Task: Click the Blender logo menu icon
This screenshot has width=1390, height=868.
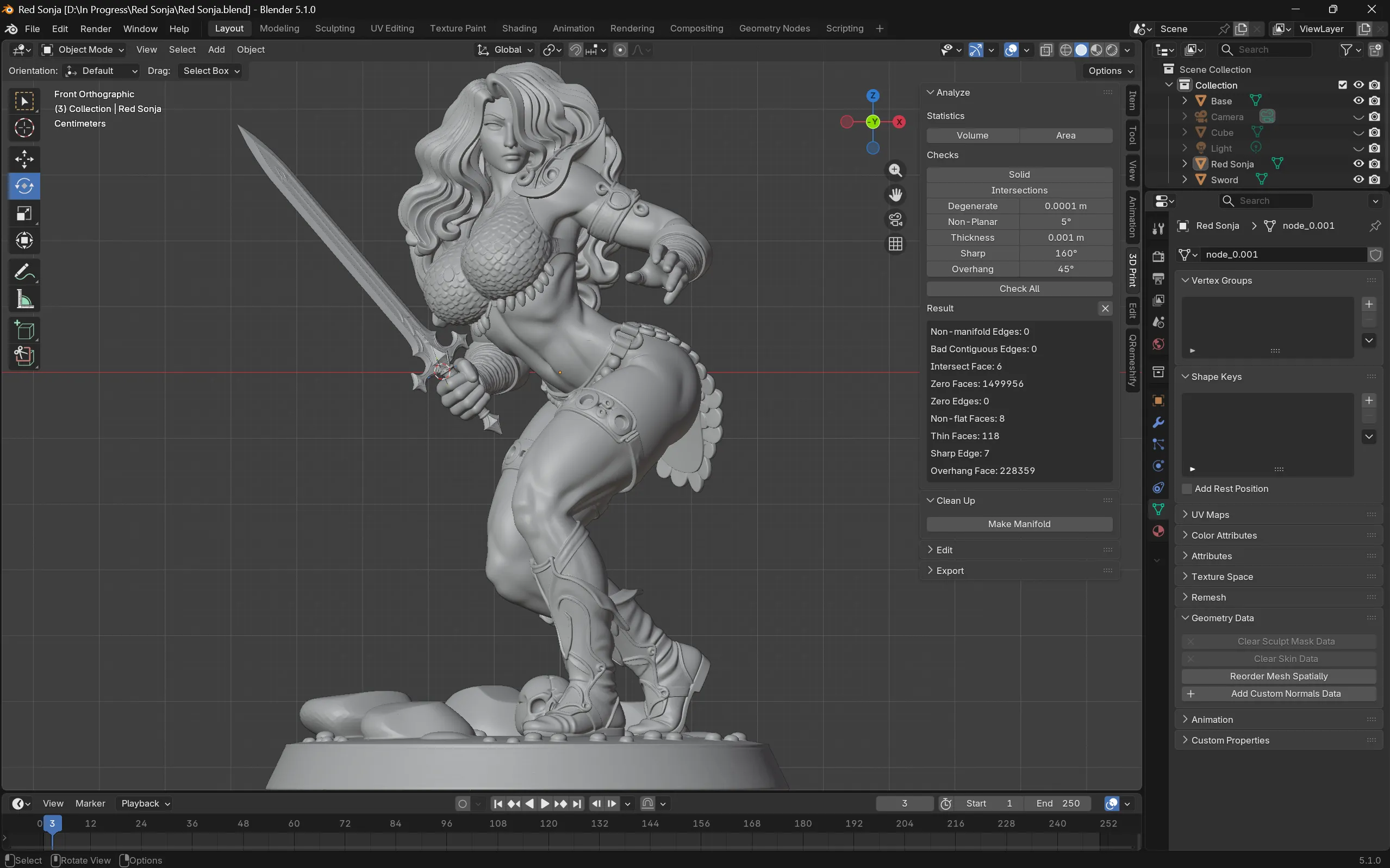Action: point(11,29)
